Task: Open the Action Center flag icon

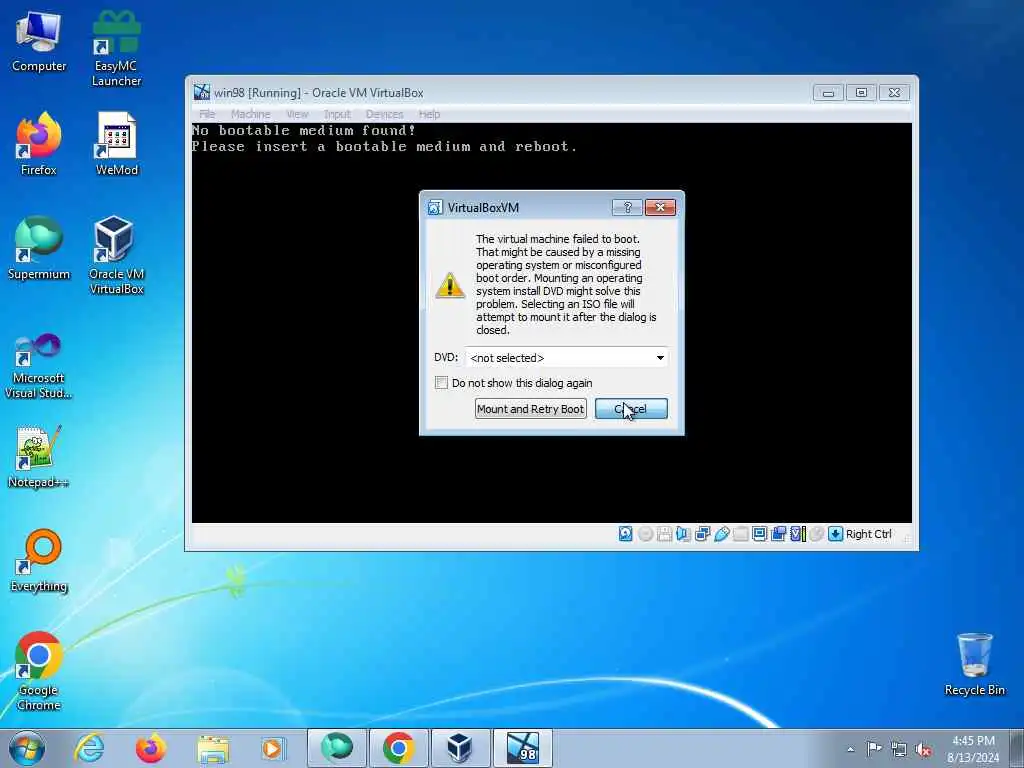Action: tap(874, 749)
